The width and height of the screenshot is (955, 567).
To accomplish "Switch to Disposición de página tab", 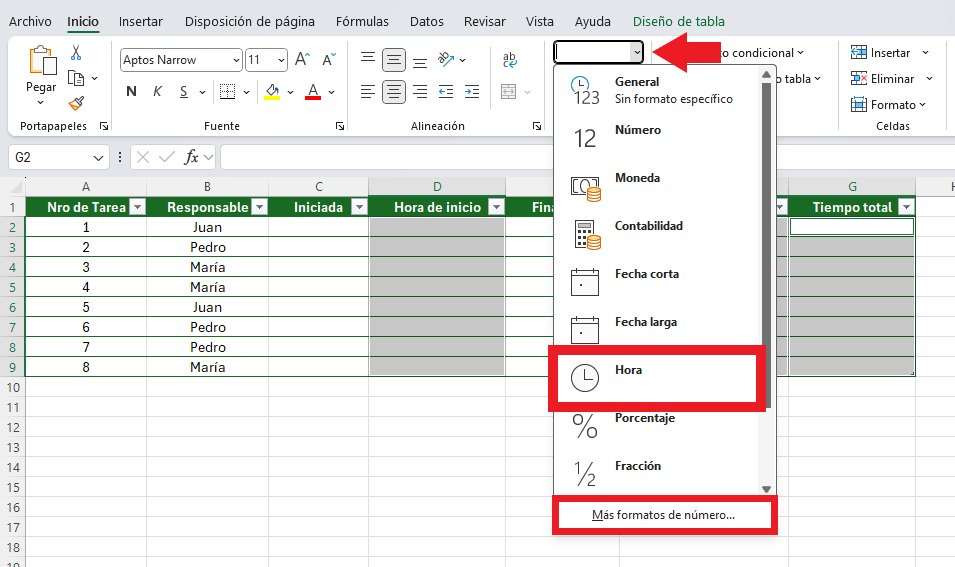I will tap(250, 21).
